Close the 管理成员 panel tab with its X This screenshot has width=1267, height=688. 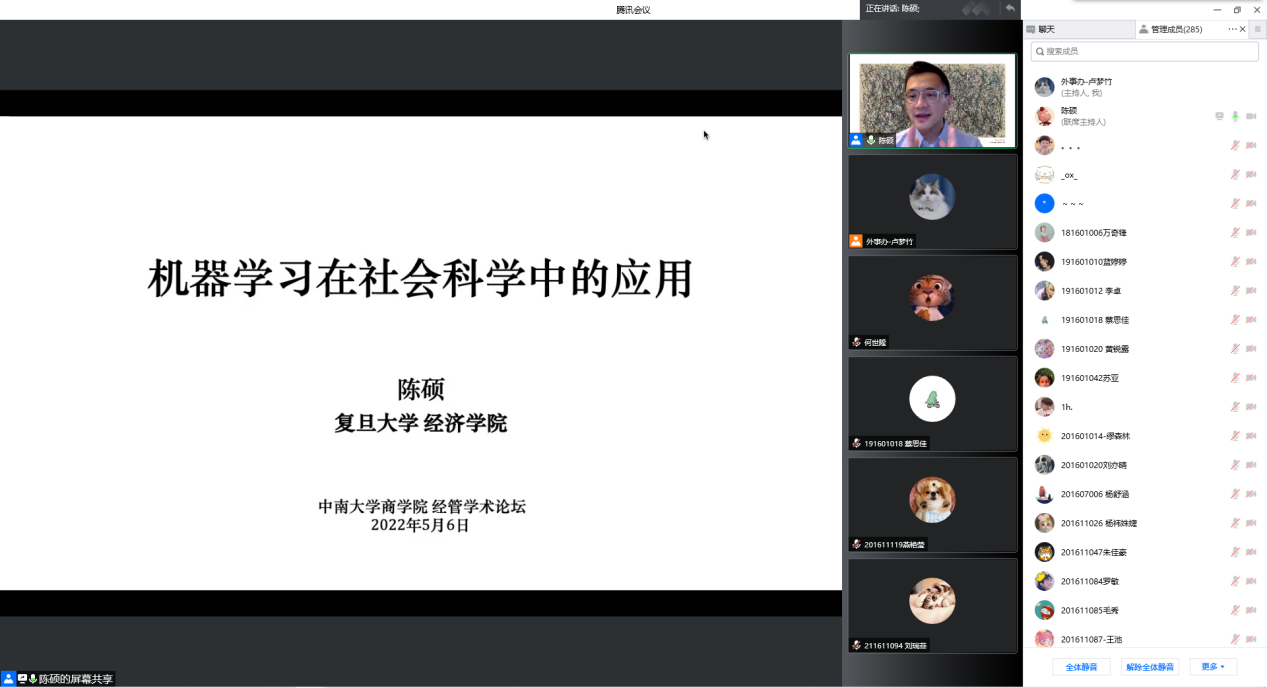pyautogui.click(x=1243, y=29)
